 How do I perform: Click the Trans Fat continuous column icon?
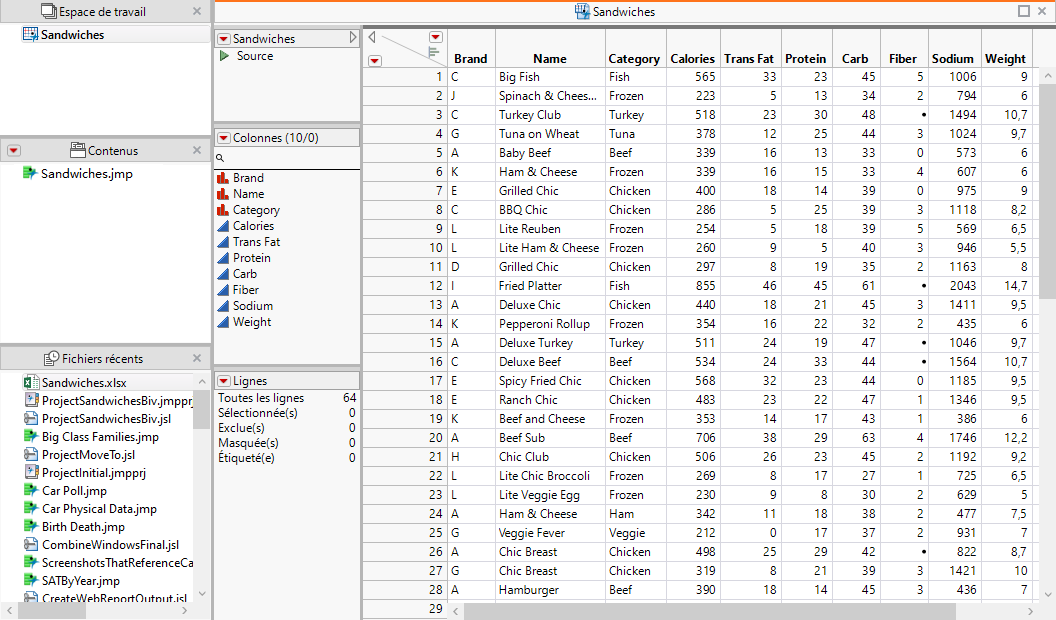coord(223,242)
